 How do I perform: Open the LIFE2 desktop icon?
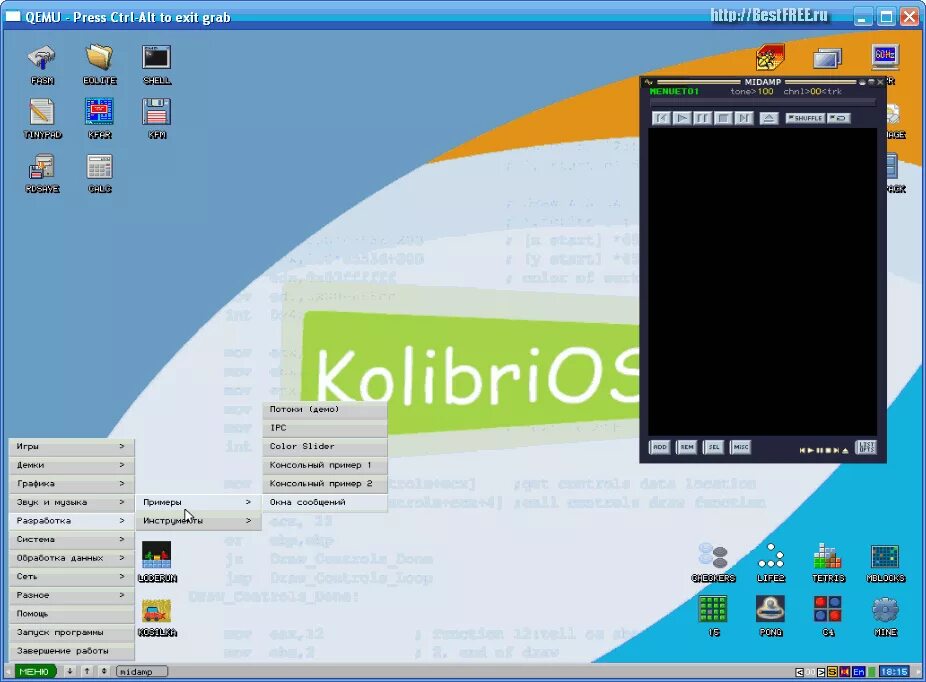pos(771,562)
